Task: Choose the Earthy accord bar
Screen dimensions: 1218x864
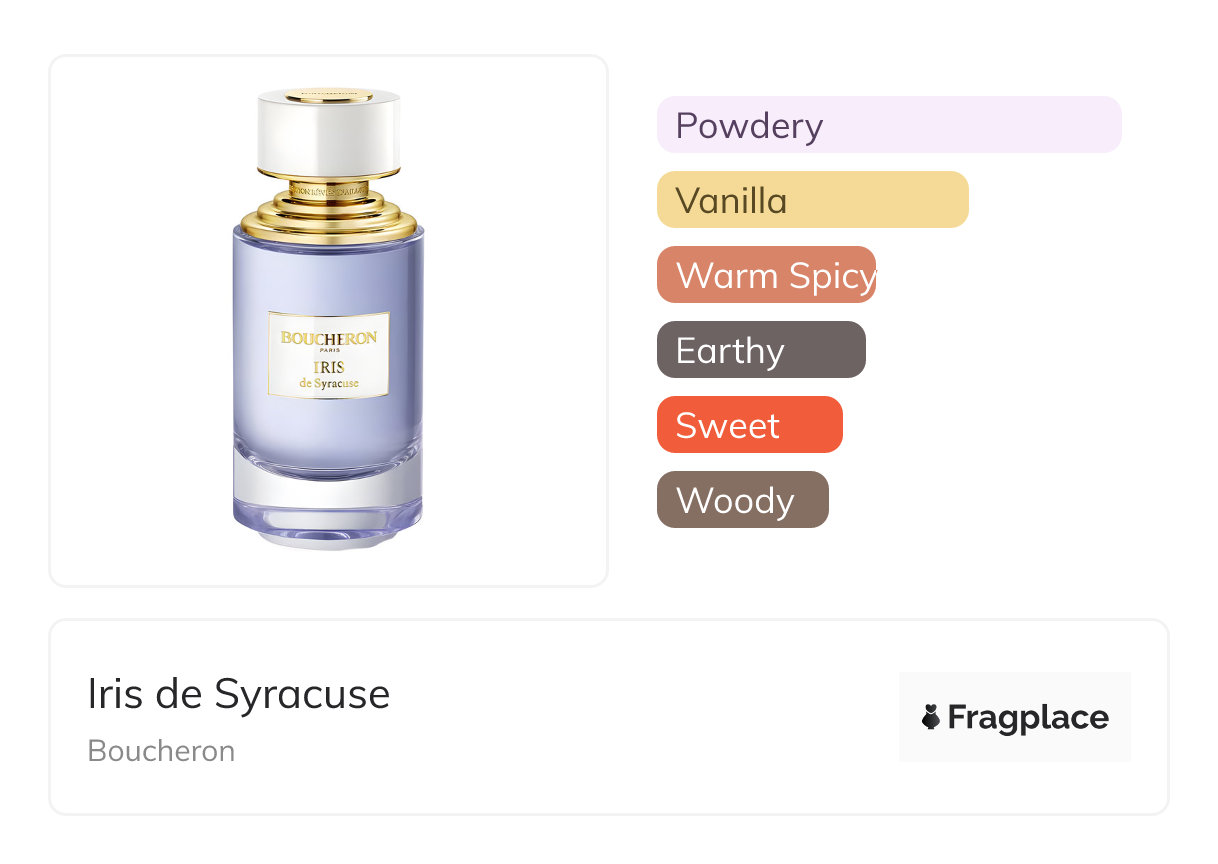Action: 761,350
